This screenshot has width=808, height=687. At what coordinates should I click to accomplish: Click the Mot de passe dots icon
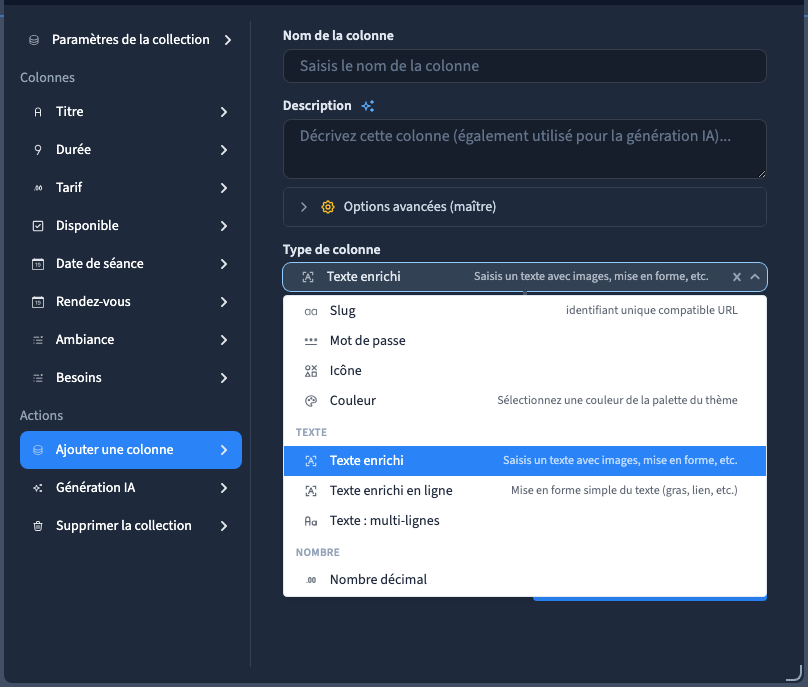coord(311,341)
